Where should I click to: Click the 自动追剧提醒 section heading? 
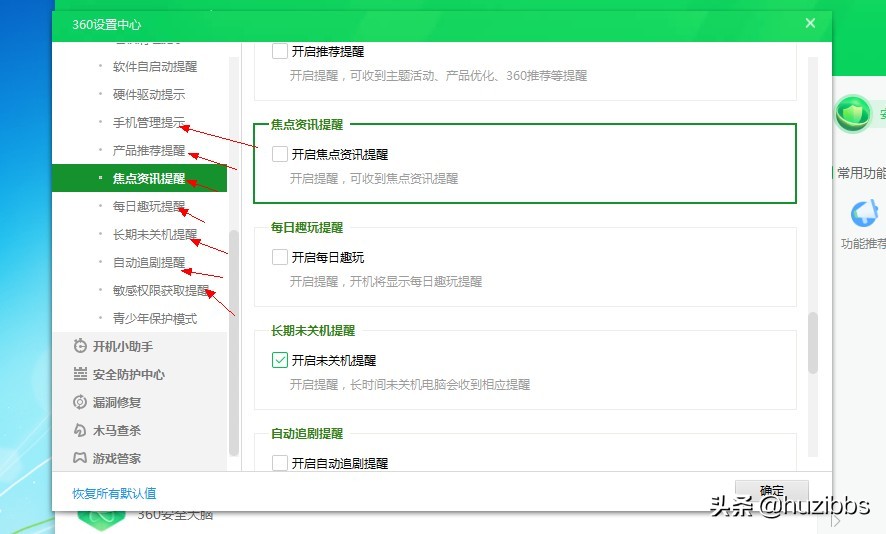(x=307, y=433)
